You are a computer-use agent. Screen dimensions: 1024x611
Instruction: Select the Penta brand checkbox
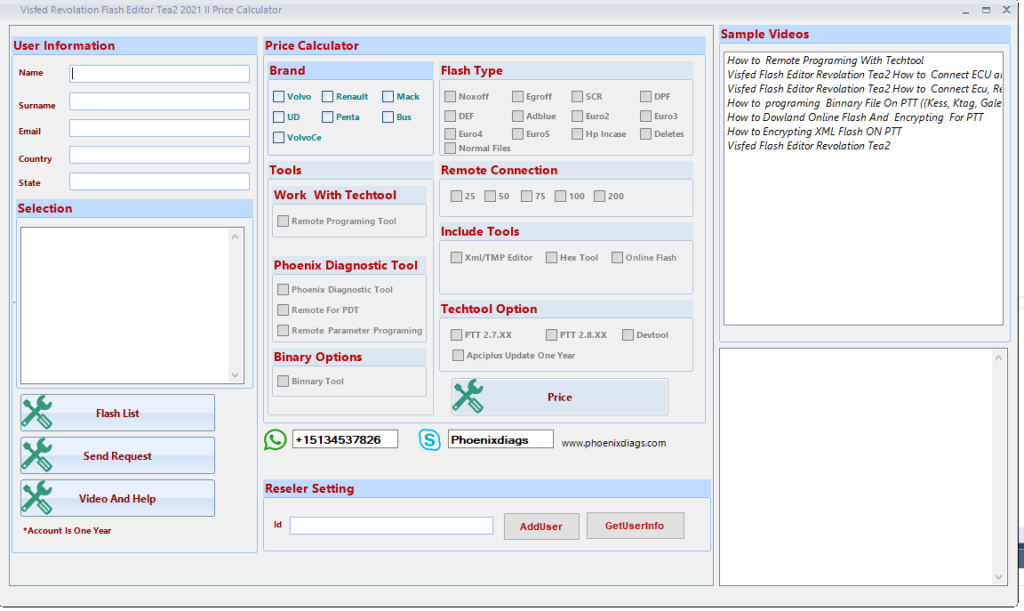click(328, 117)
